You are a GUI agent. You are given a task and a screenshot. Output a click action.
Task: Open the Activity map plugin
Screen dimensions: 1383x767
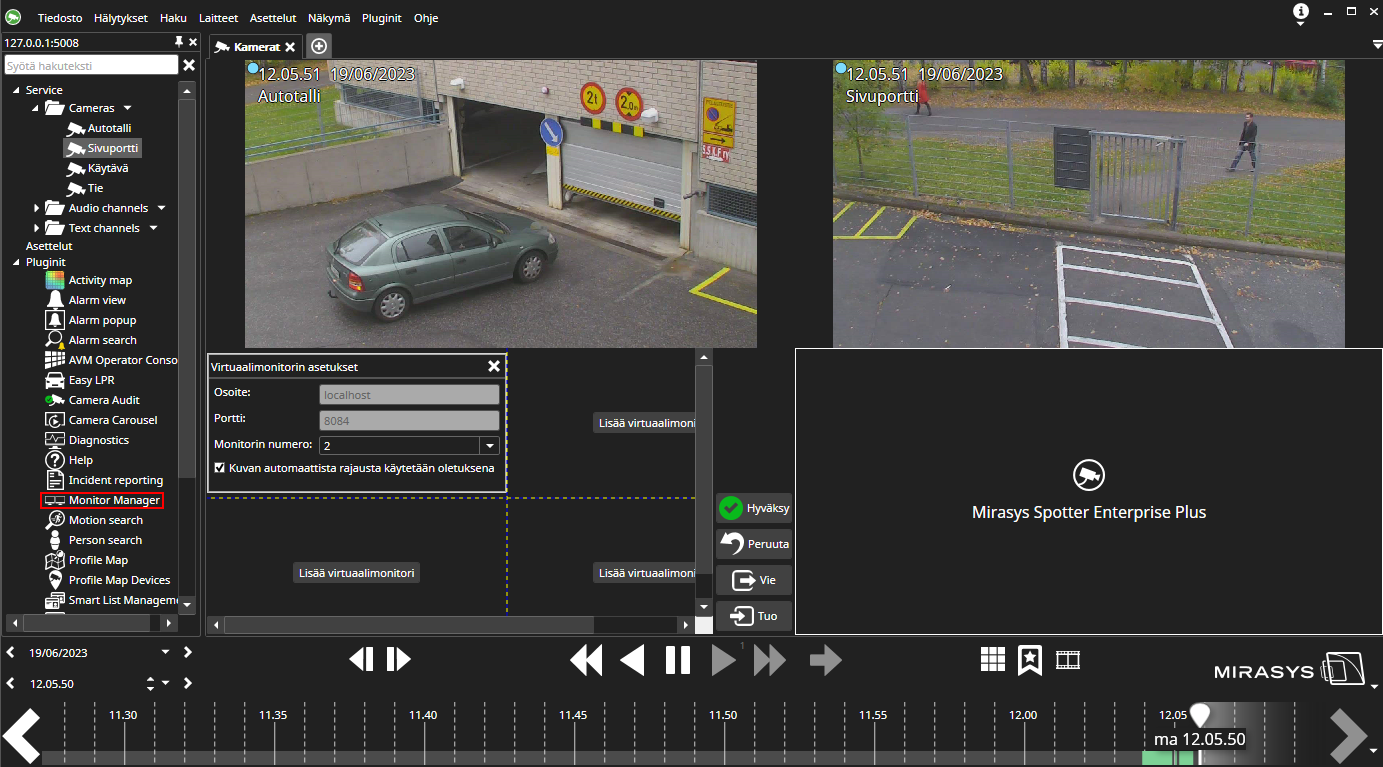click(x=100, y=280)
